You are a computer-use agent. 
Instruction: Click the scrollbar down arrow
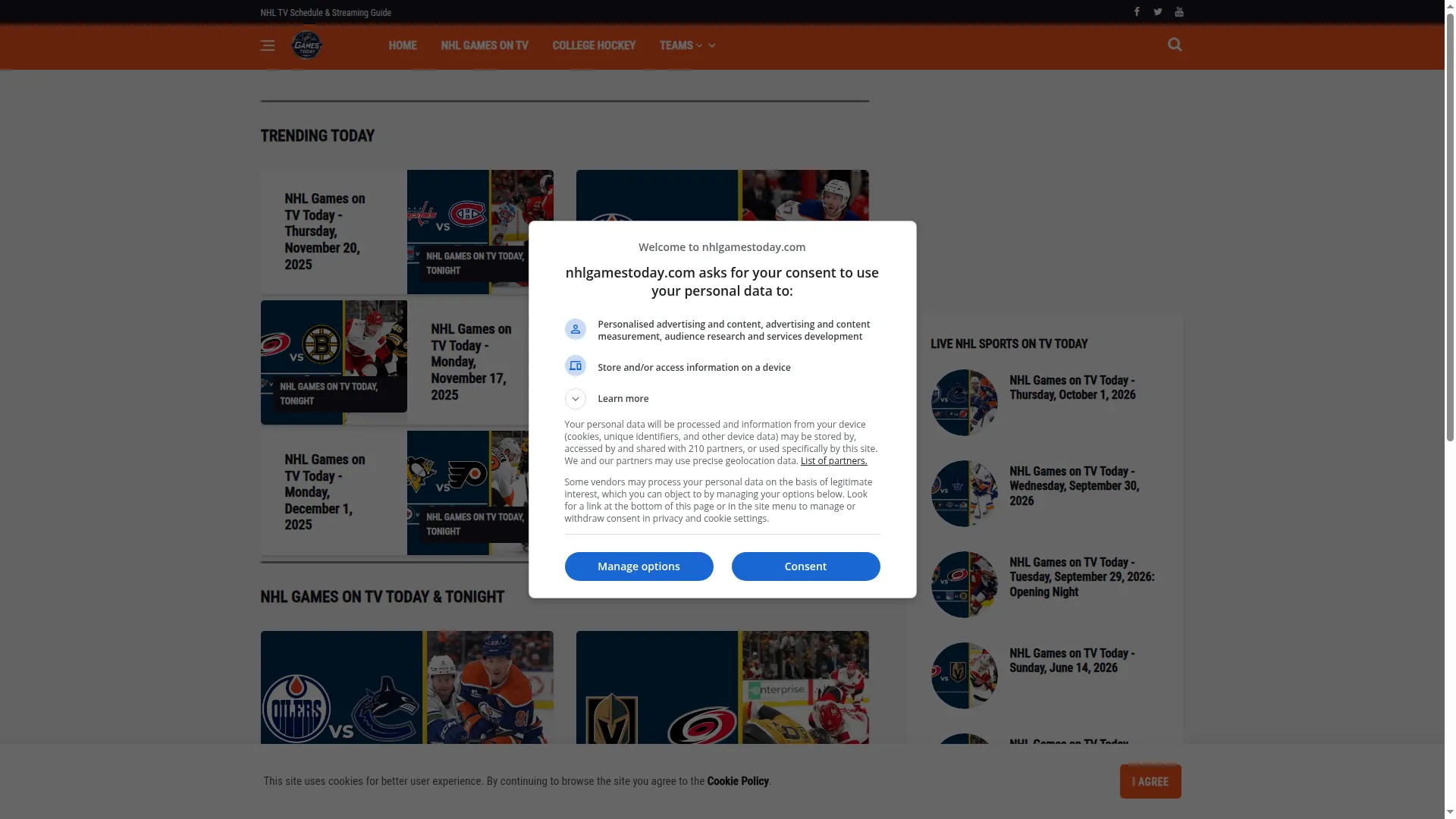click(x=1450, y=814)
